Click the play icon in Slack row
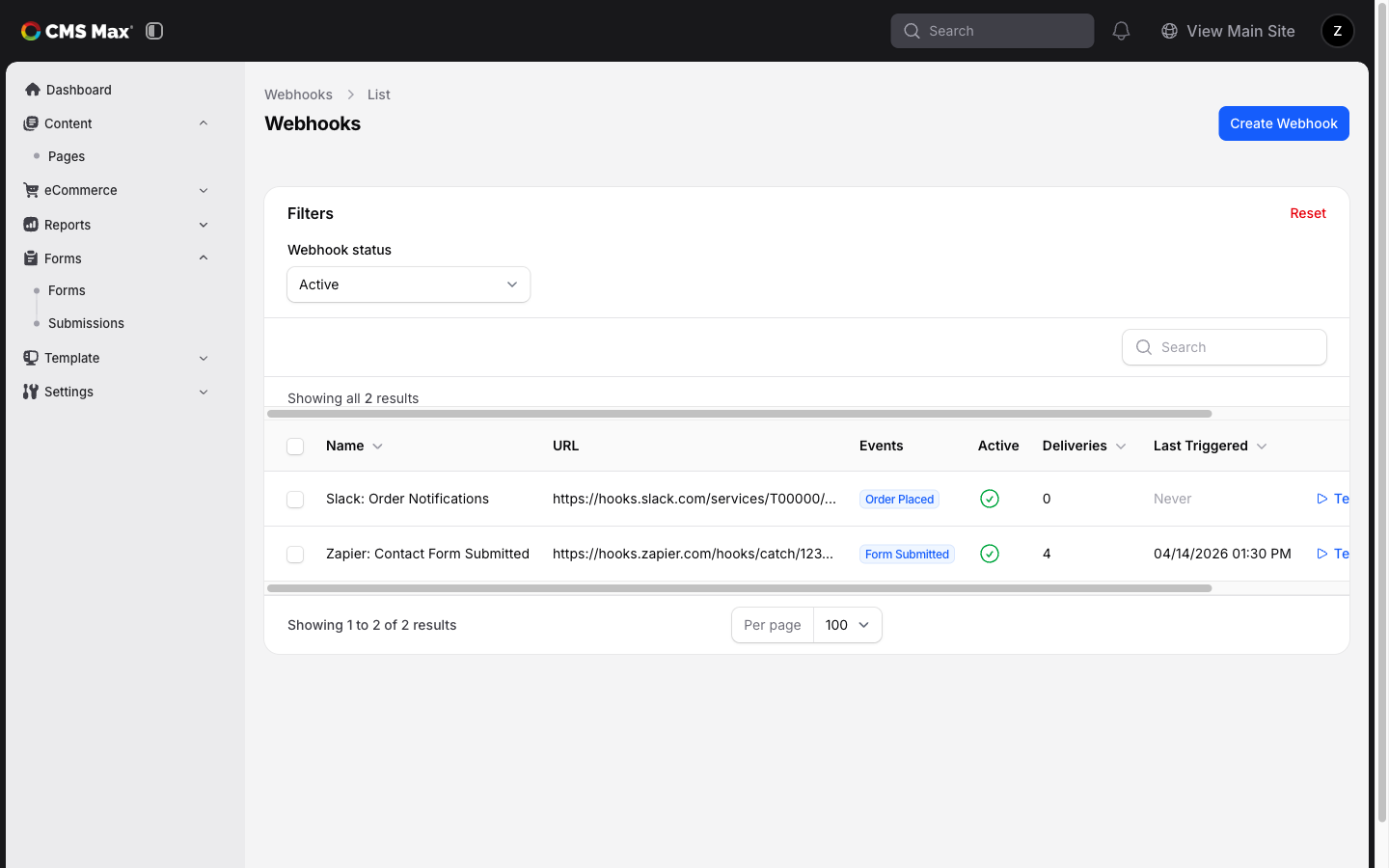This screenshot has height=868, width=1389. click(1322, 499)
